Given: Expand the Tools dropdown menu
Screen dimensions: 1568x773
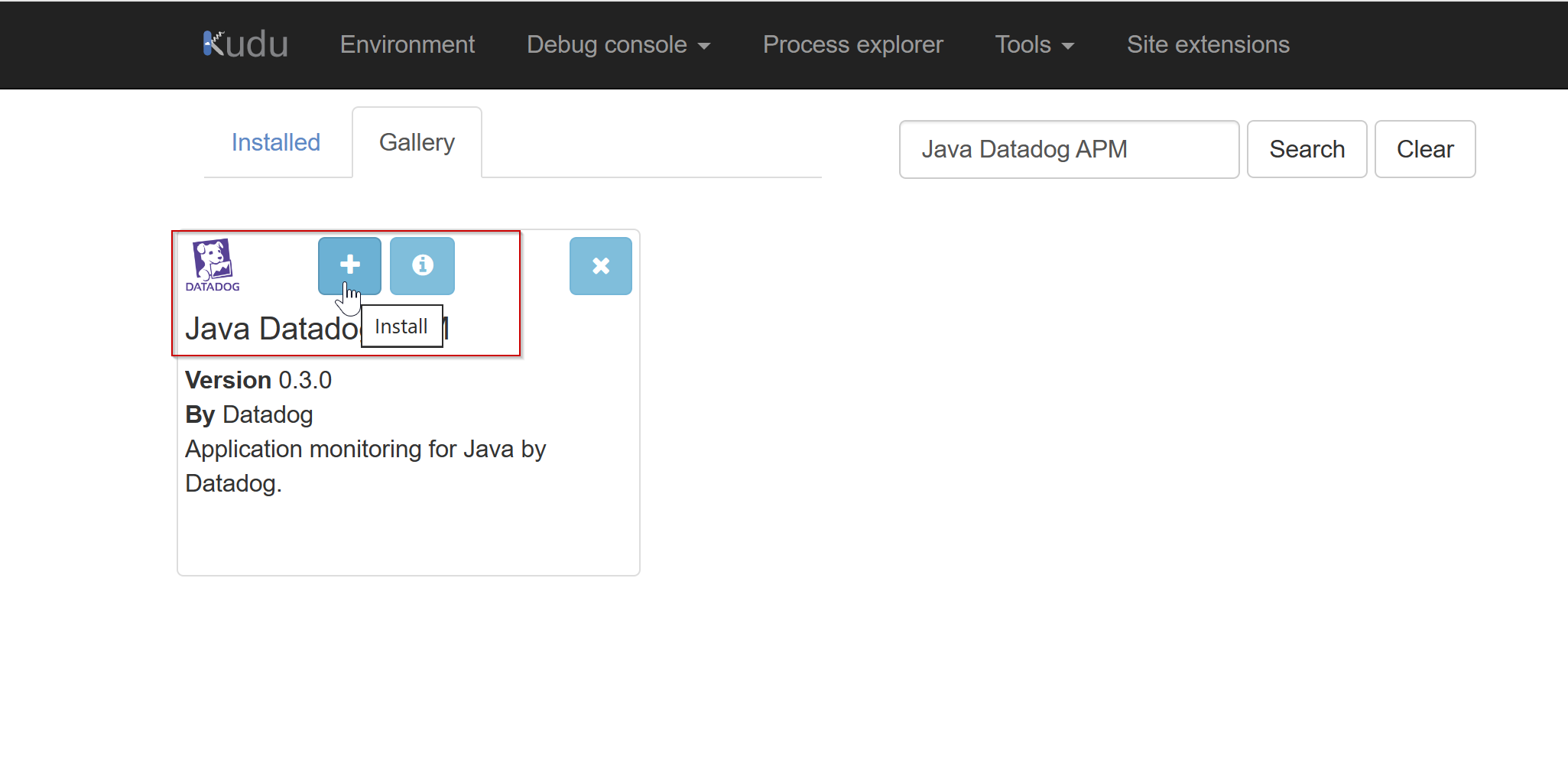Looking at the screenshot, I should pyautogui.click(x=1034, y=44).
